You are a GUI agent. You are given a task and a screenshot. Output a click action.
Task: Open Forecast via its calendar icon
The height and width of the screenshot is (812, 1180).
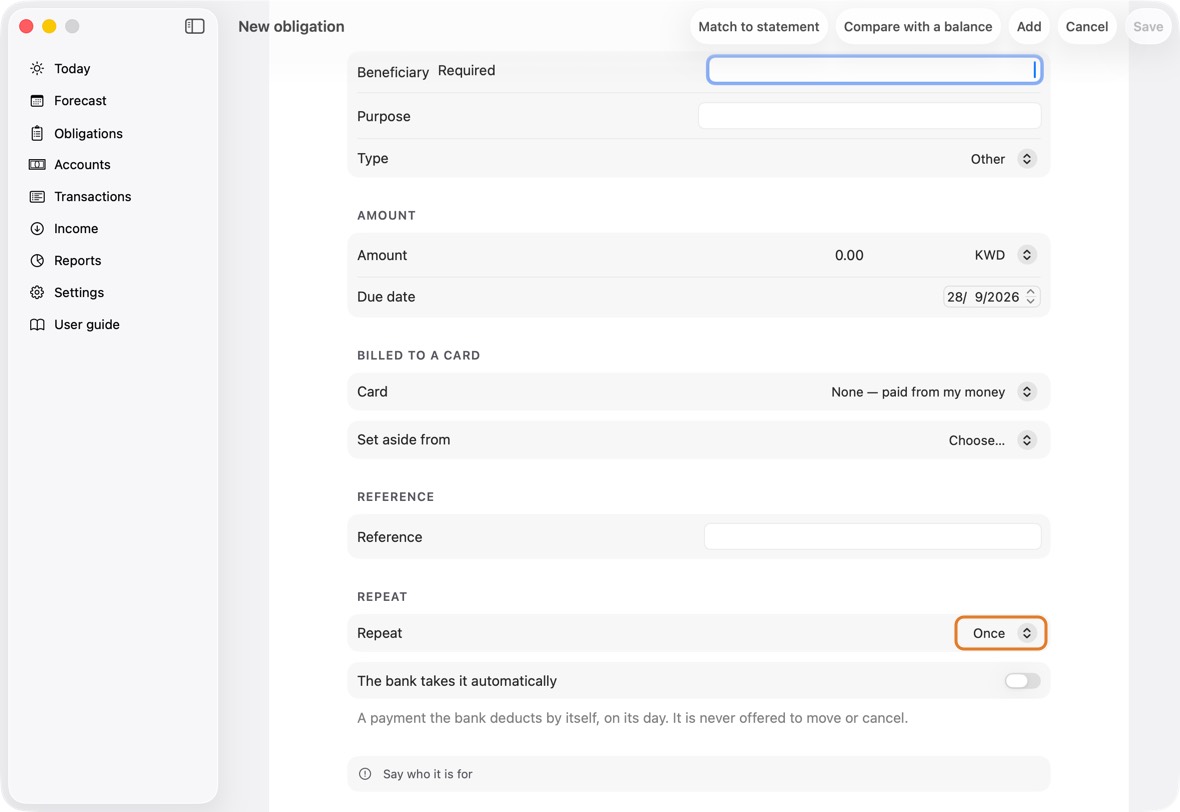click(x=37, y=101)
